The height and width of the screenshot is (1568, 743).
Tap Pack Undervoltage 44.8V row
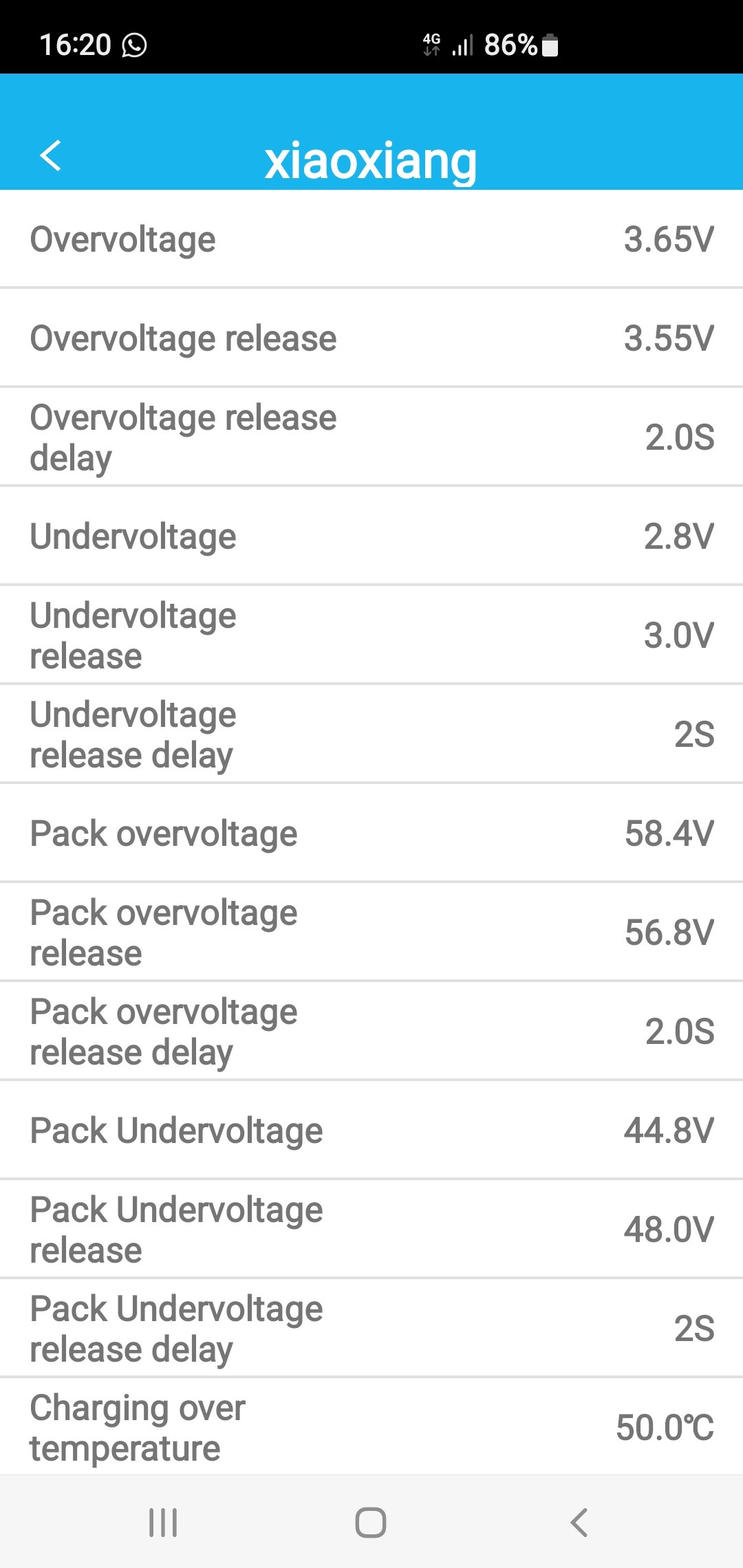371,1130
